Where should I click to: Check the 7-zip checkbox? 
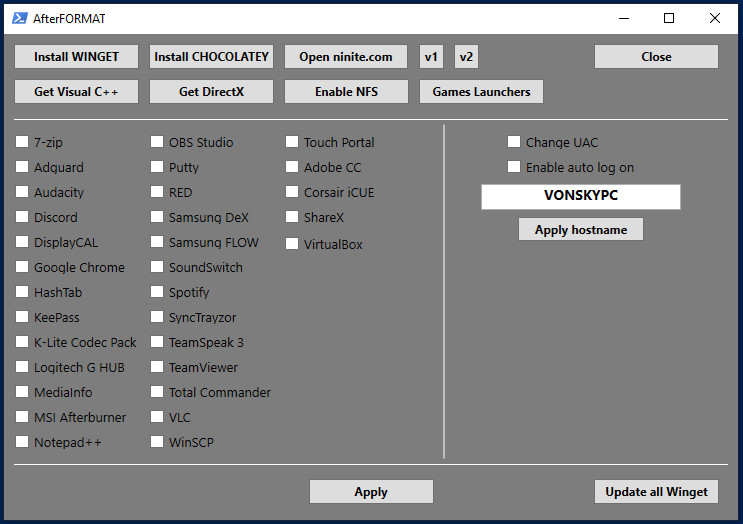click(22, 142)
